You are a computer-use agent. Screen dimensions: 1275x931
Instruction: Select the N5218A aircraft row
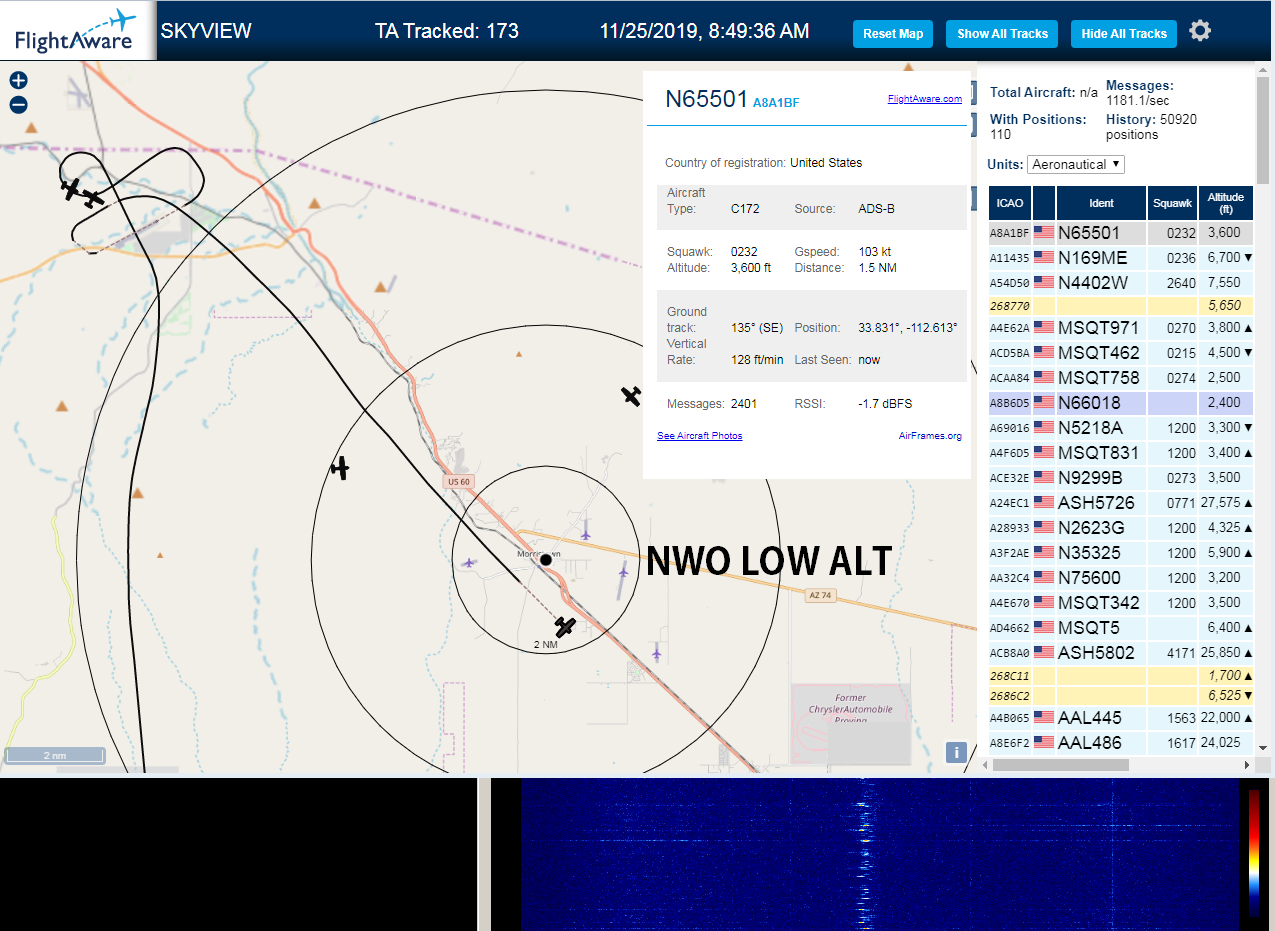point(1121,428)
